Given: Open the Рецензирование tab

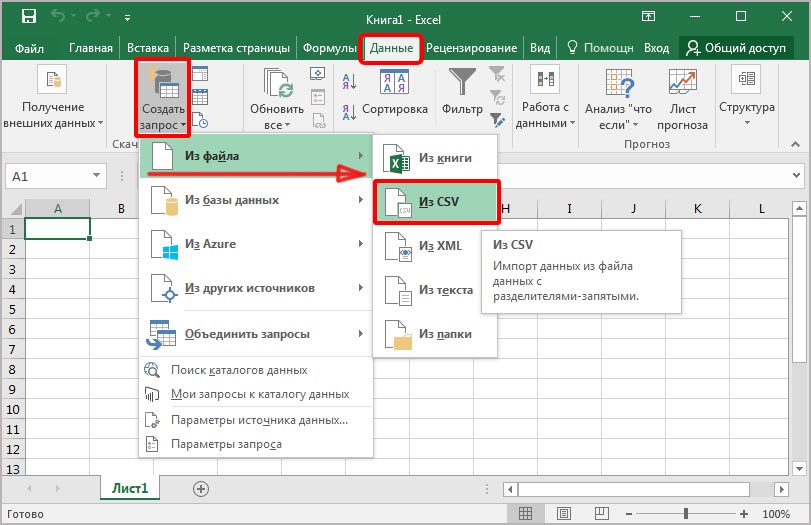Looking at the screenshot, I should point(471,48).
